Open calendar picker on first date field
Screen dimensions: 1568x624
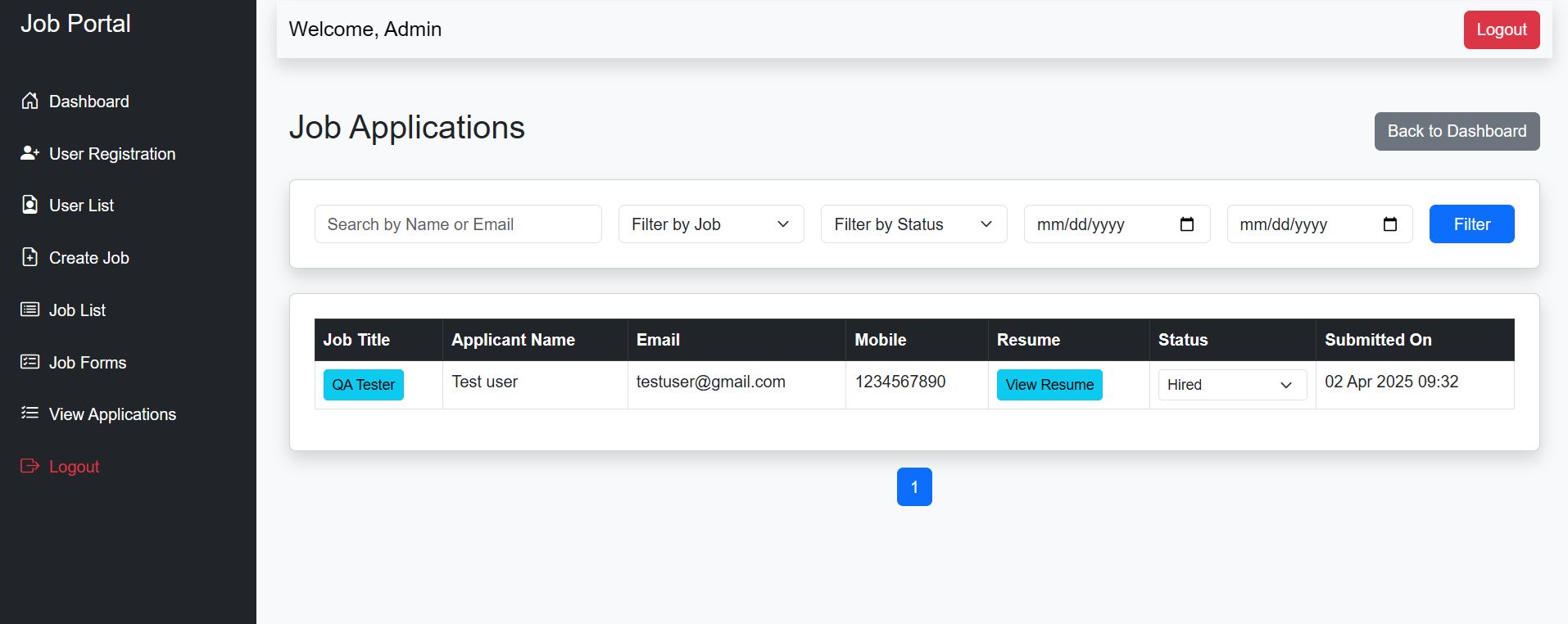click(1186, 224)
